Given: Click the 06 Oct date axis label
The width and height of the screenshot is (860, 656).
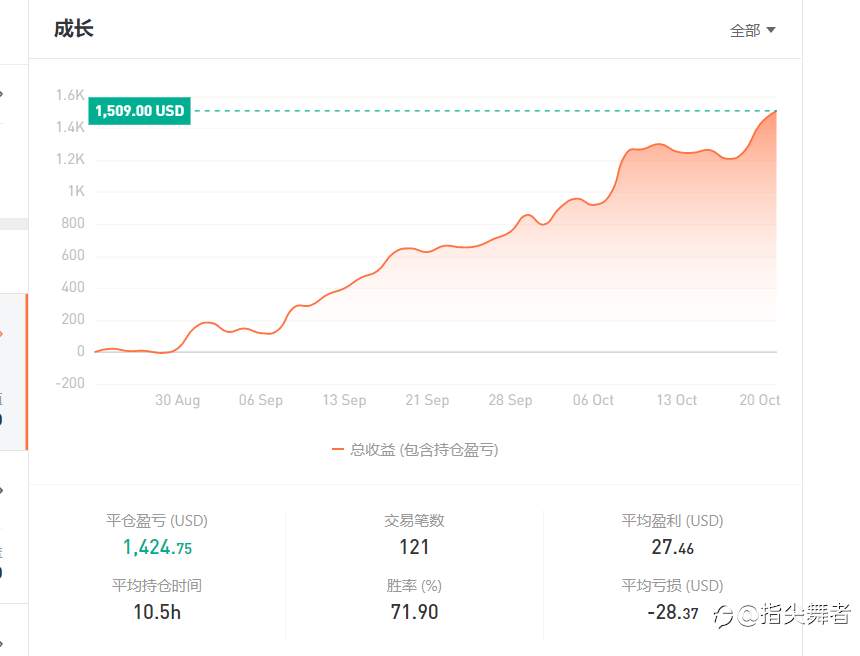Looking at the screenshot, I should (593, 400).
